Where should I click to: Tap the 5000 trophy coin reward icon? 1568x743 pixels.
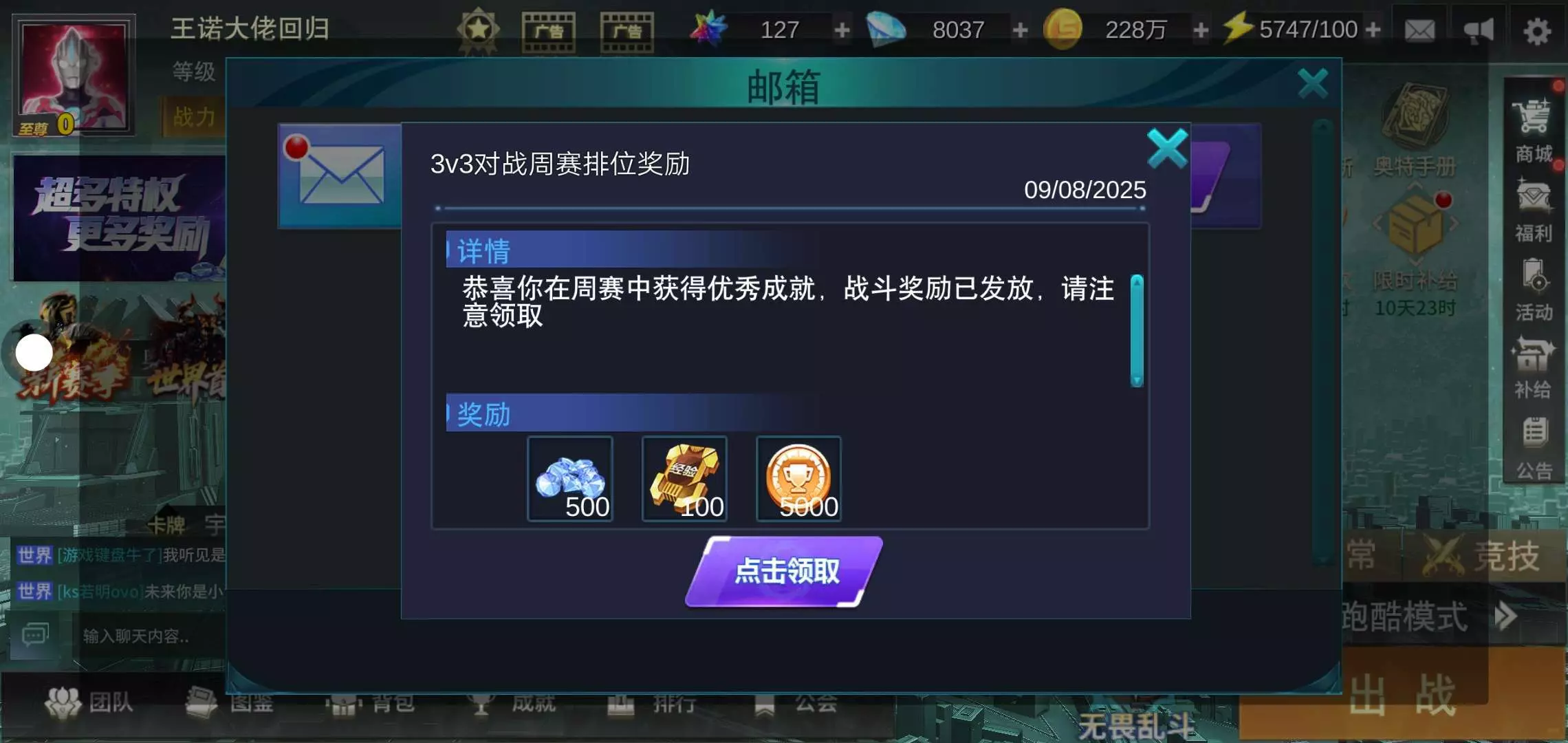tap(798, 479)
